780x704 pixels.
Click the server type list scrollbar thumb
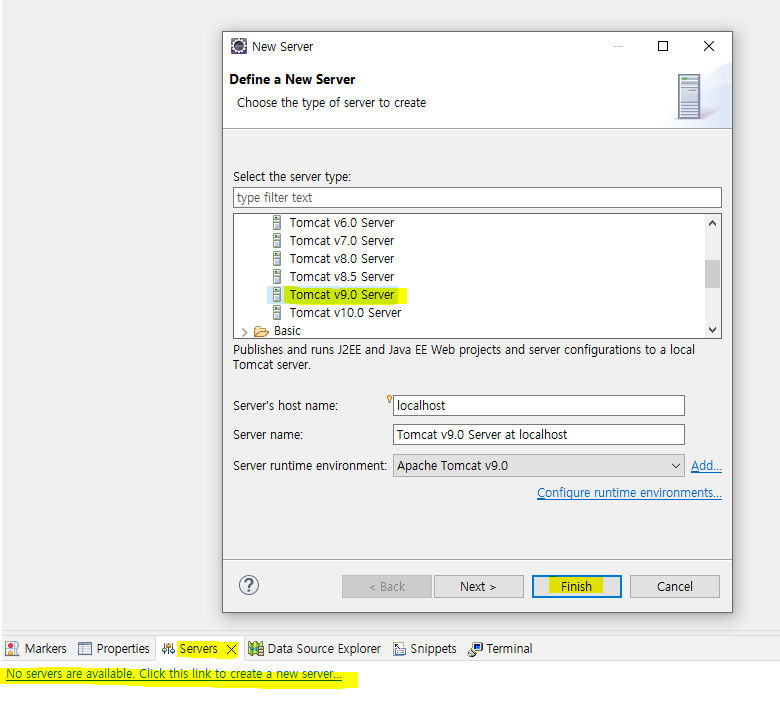(x=712, y=274)
